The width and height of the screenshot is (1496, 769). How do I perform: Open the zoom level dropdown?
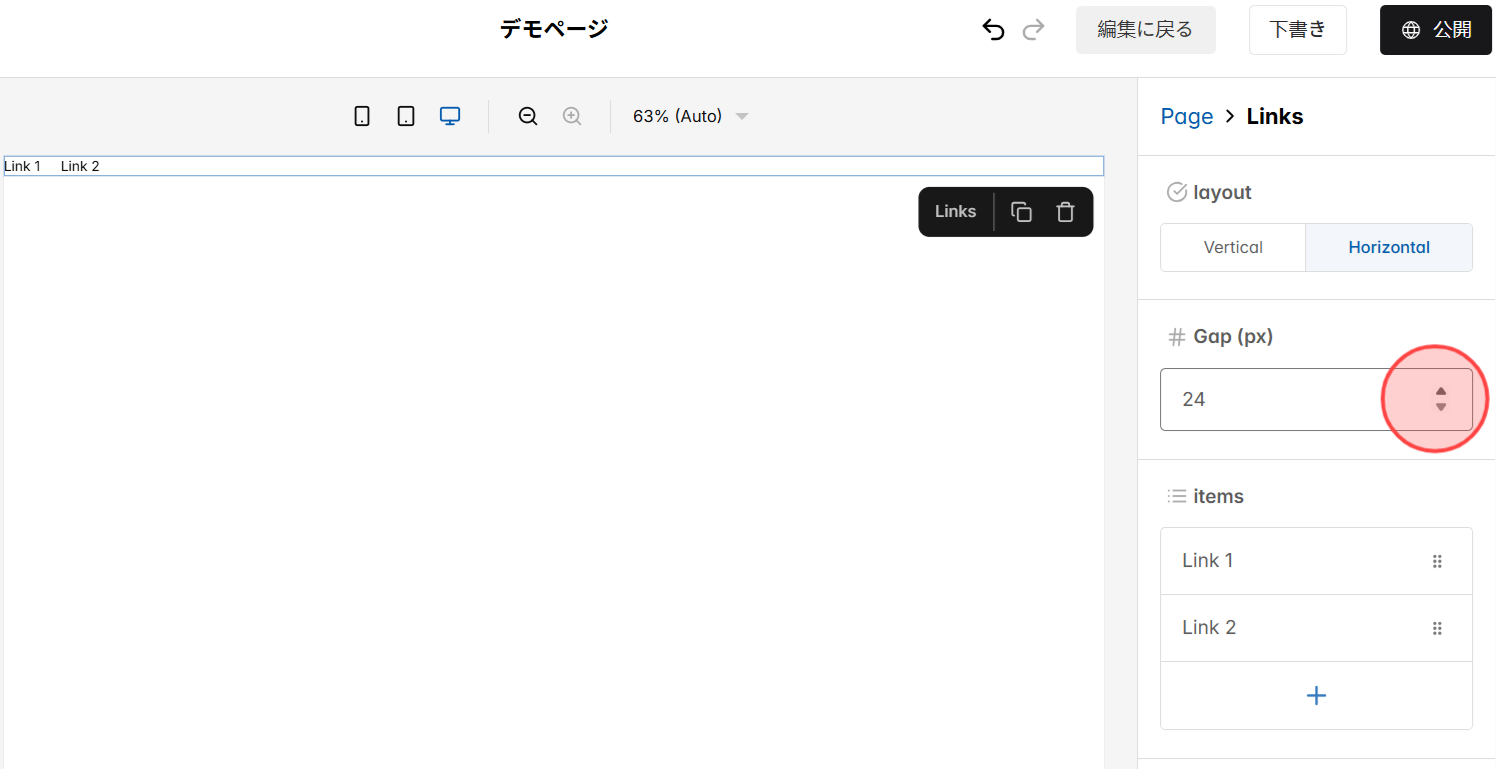(690, 116)
